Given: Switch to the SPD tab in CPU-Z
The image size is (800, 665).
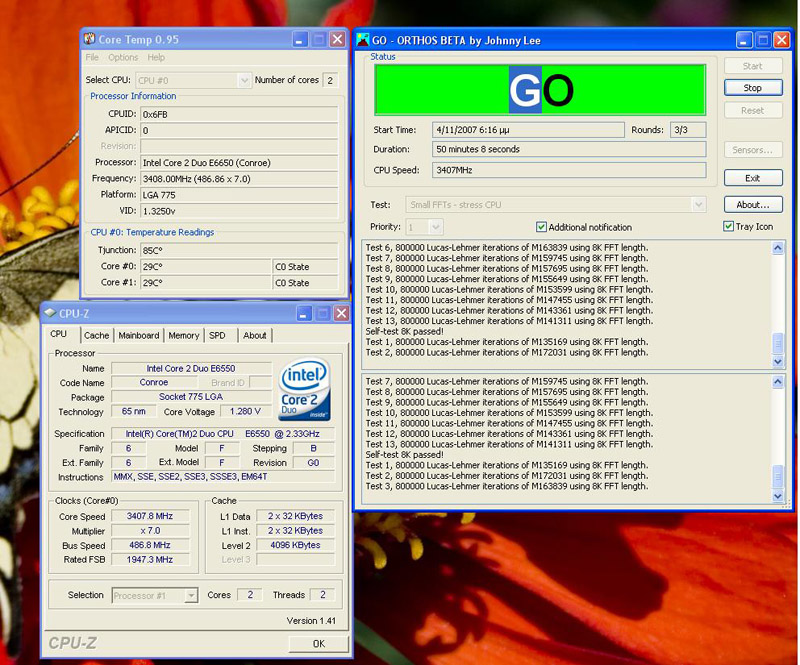Looking at the screenshot, I should (217, 335).
